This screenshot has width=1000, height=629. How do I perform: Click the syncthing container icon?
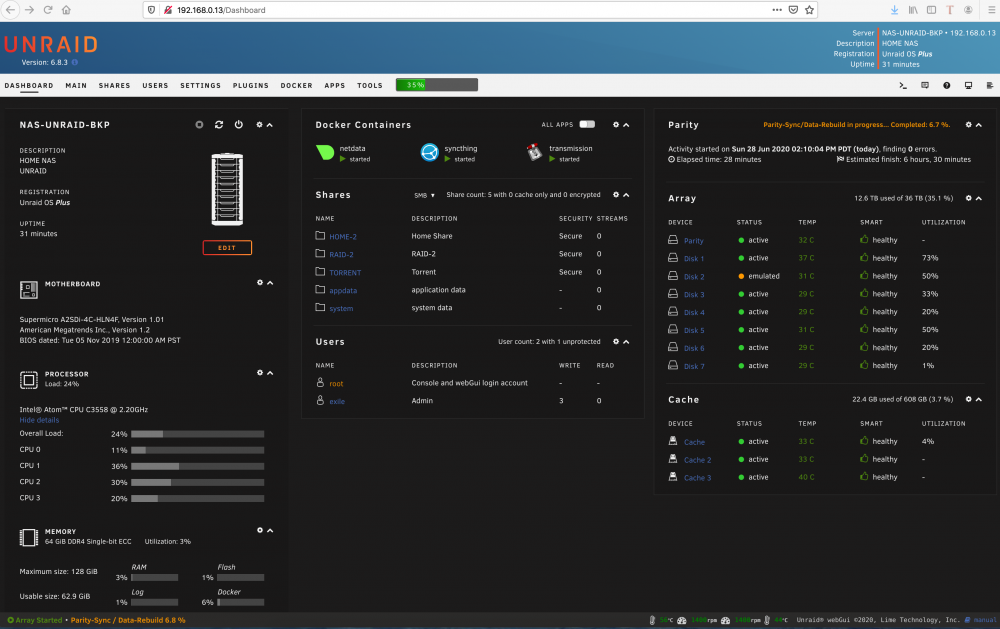click(x=430, y=152)
